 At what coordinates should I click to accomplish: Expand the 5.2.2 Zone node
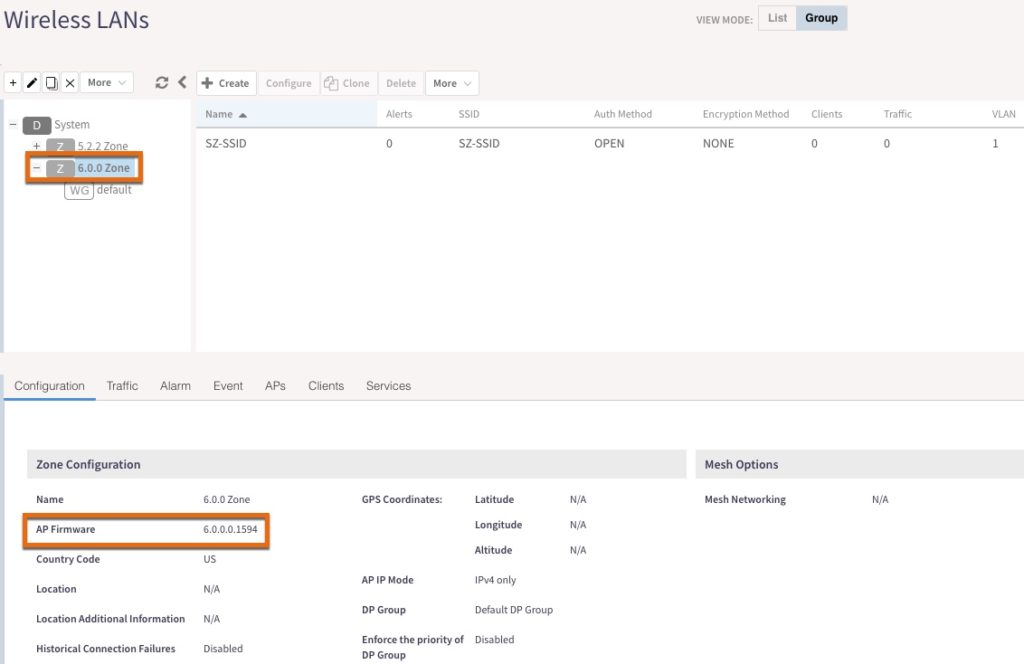tap(37, 146)
